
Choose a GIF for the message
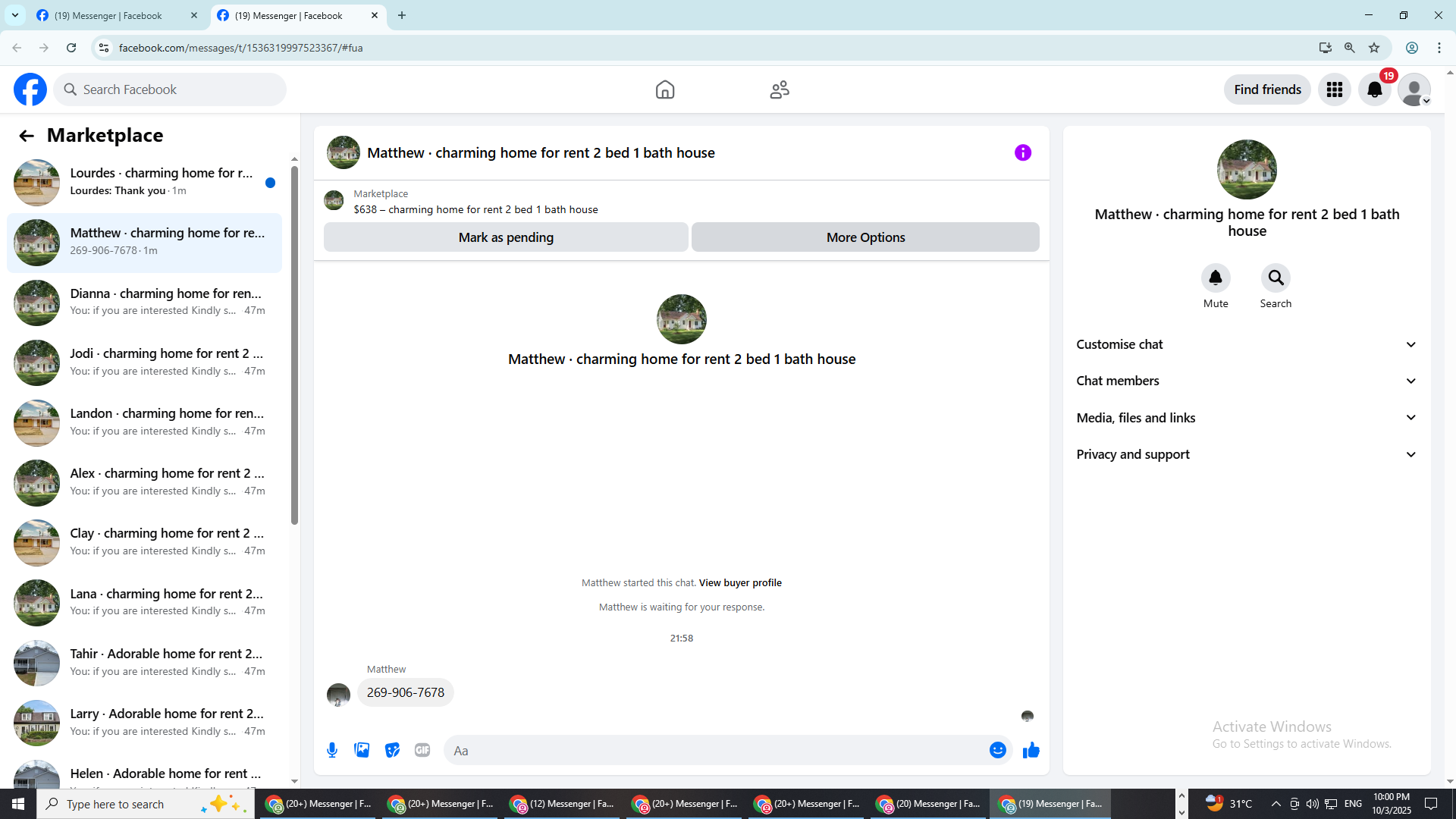pos(422,750)
